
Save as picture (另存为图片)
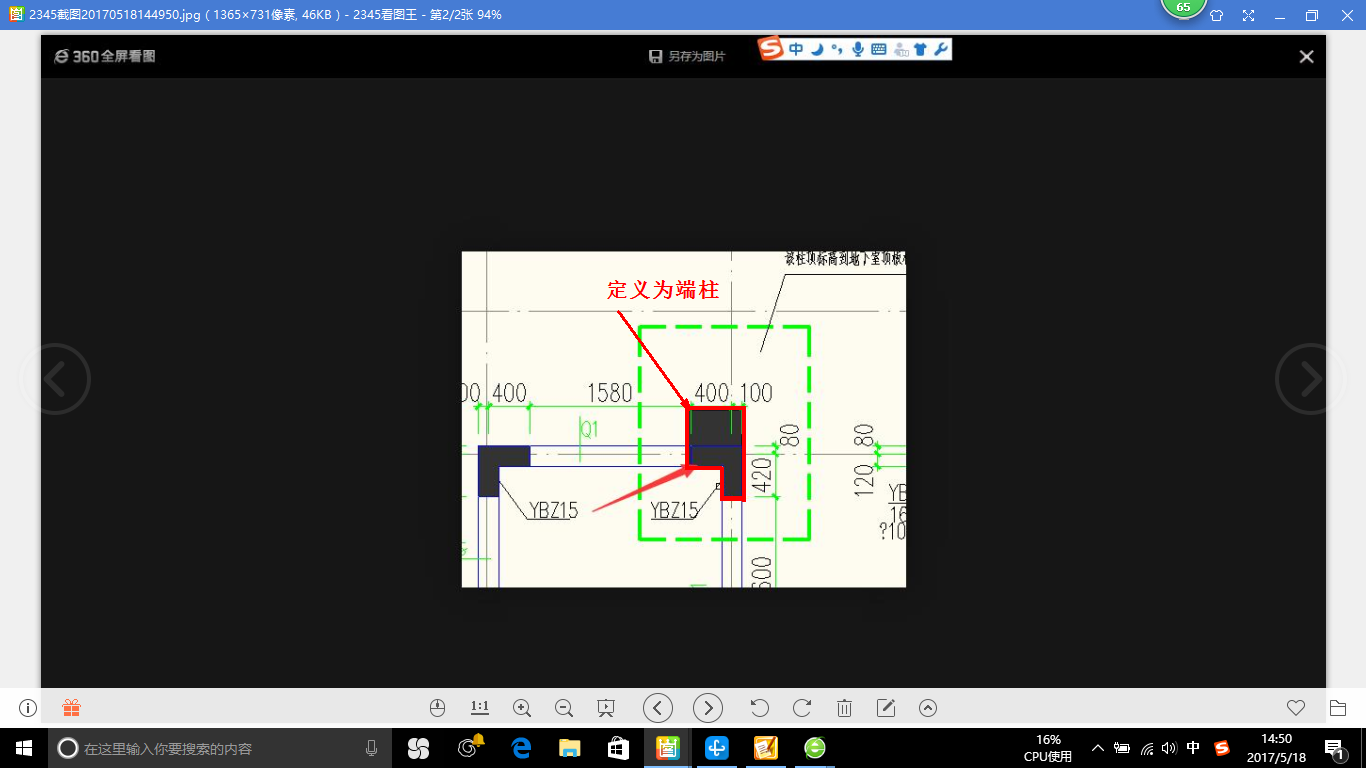[x=687, y=57]
